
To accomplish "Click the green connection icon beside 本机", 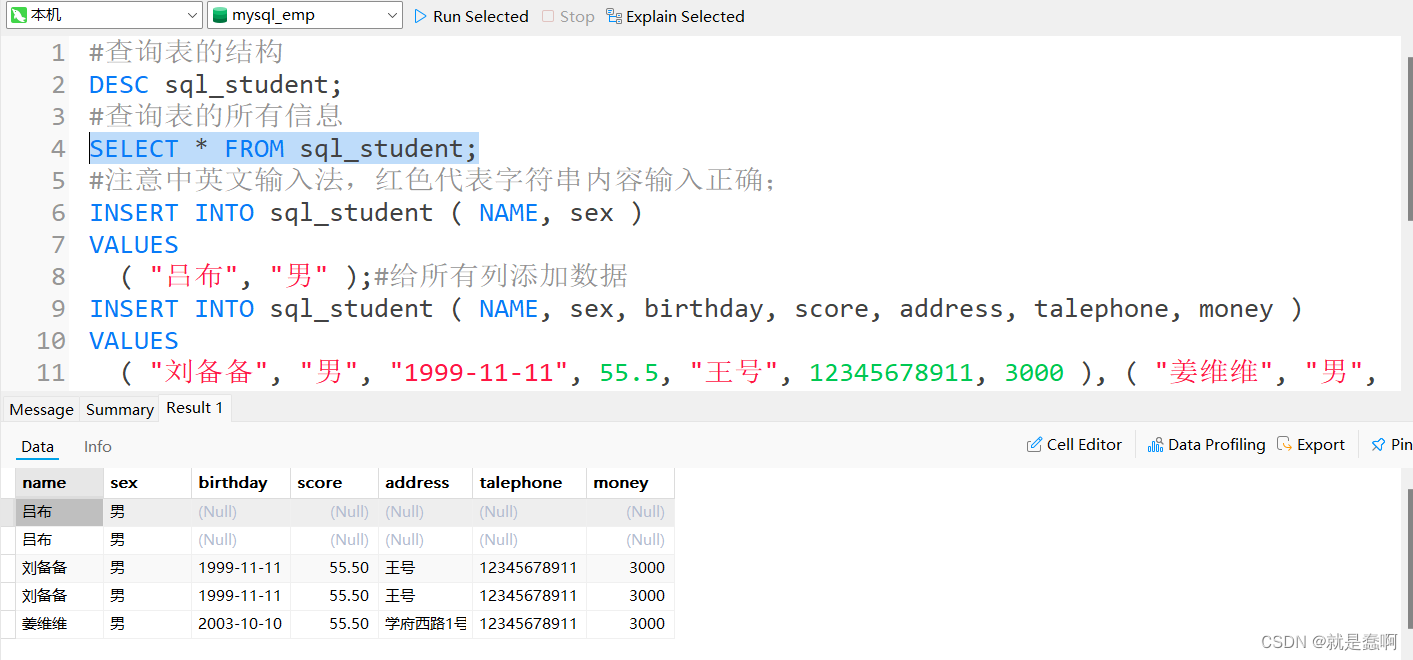I will point(18,15).
